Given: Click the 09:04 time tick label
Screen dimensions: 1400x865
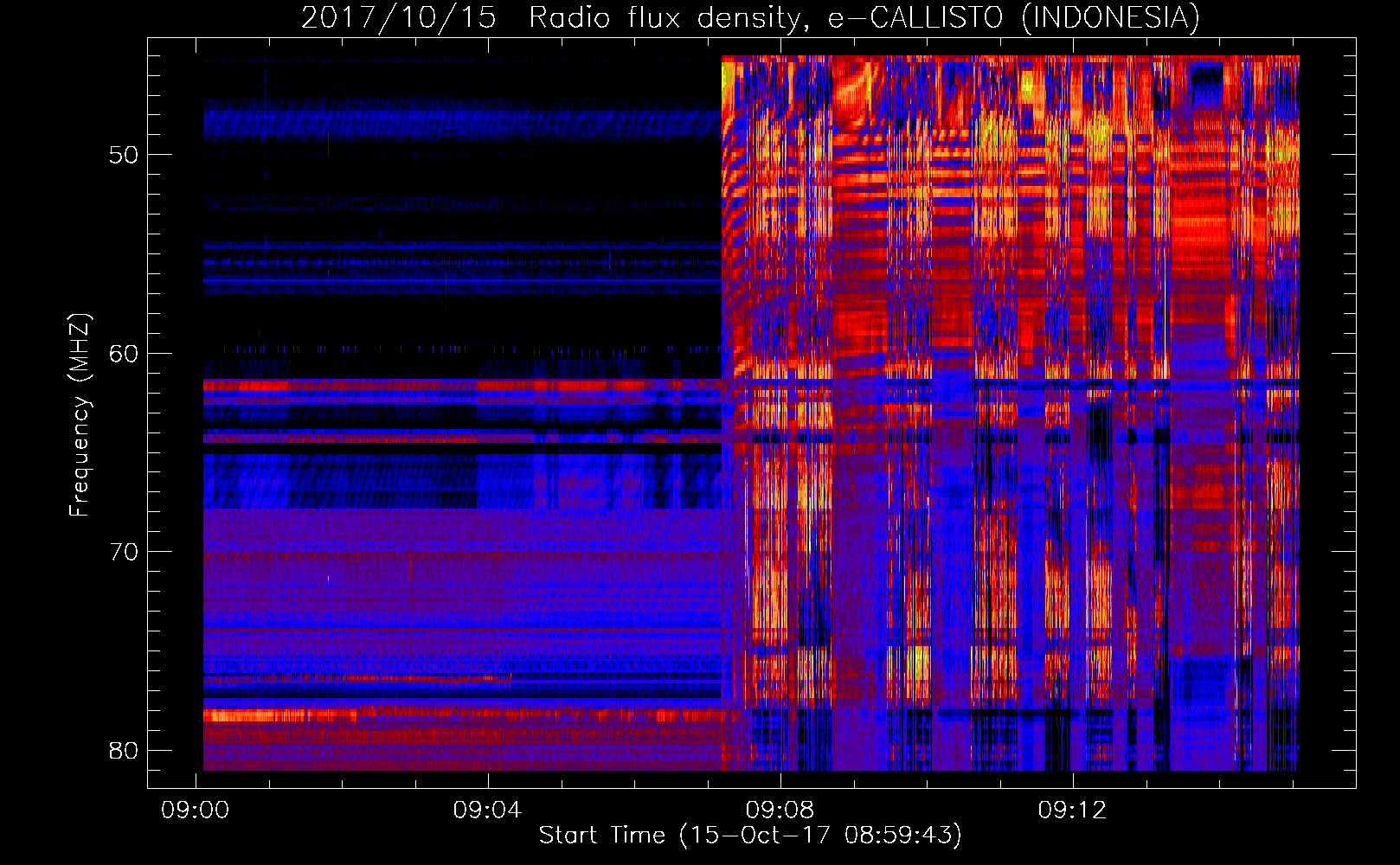Looking at the screenshot, I should (x=488, y=811).
